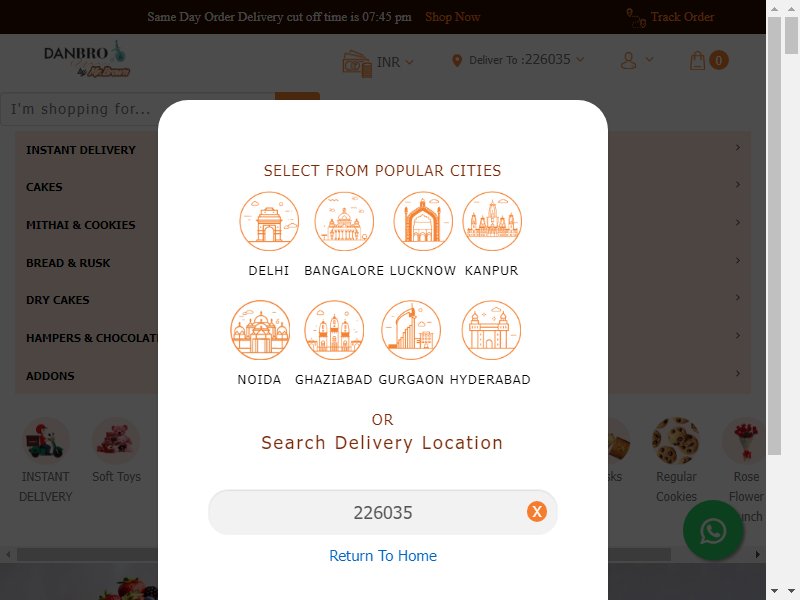Select the Ghaziabad city icon
Screen dimensions: 800x600
pos(334,330)
